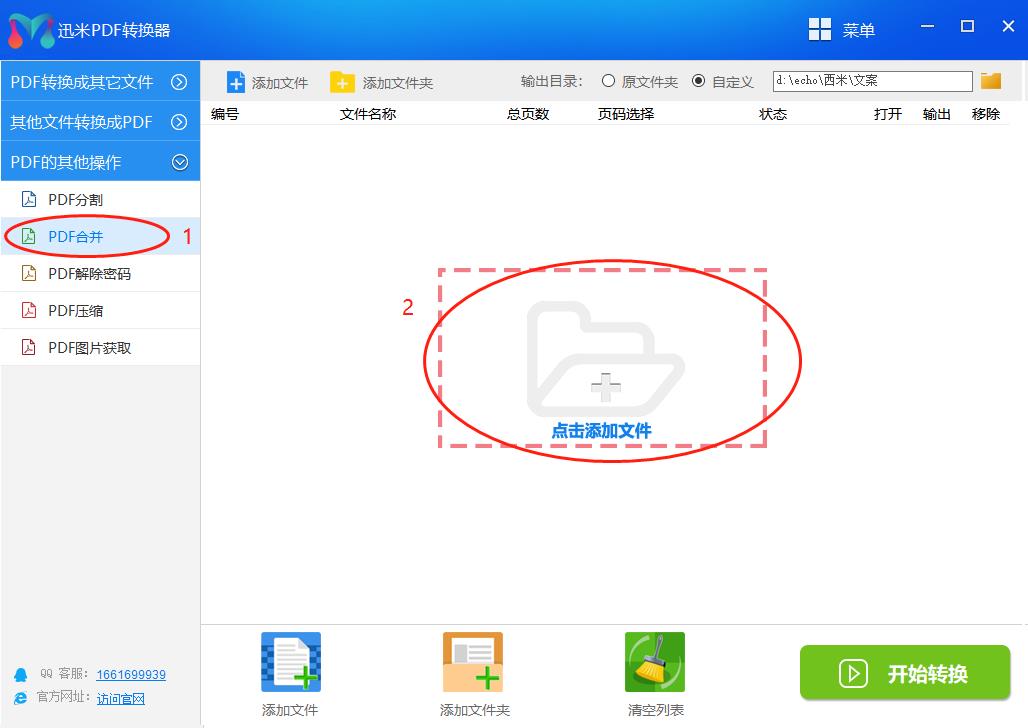
Task: Select the 原文件夹 output option
Action: (609, 82)
